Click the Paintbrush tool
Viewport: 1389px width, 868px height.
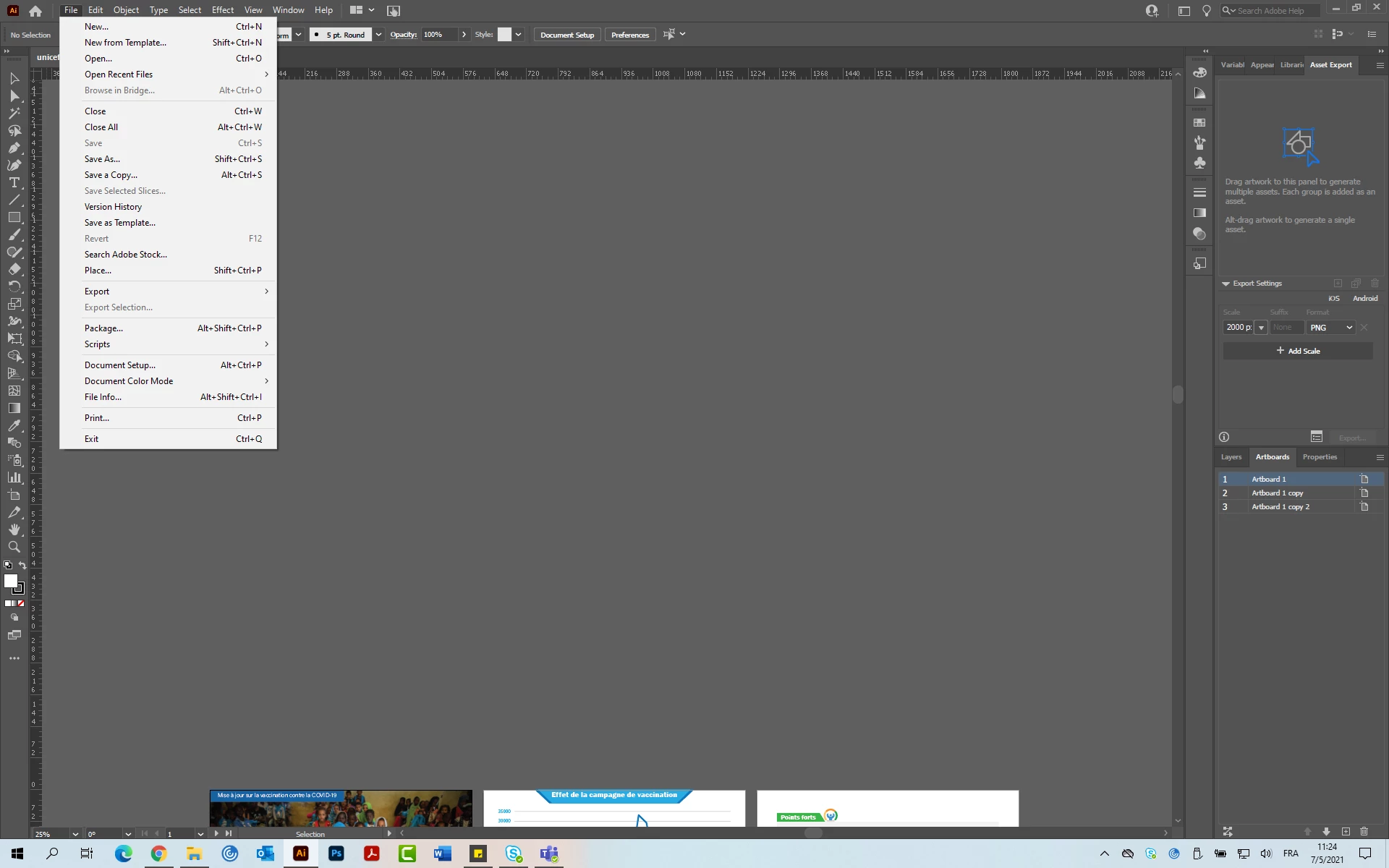14,234
